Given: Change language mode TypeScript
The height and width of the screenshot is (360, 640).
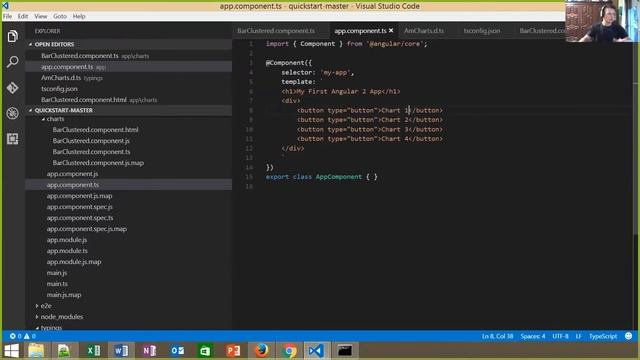Looking at the screenshot, I should click(603, 336).
